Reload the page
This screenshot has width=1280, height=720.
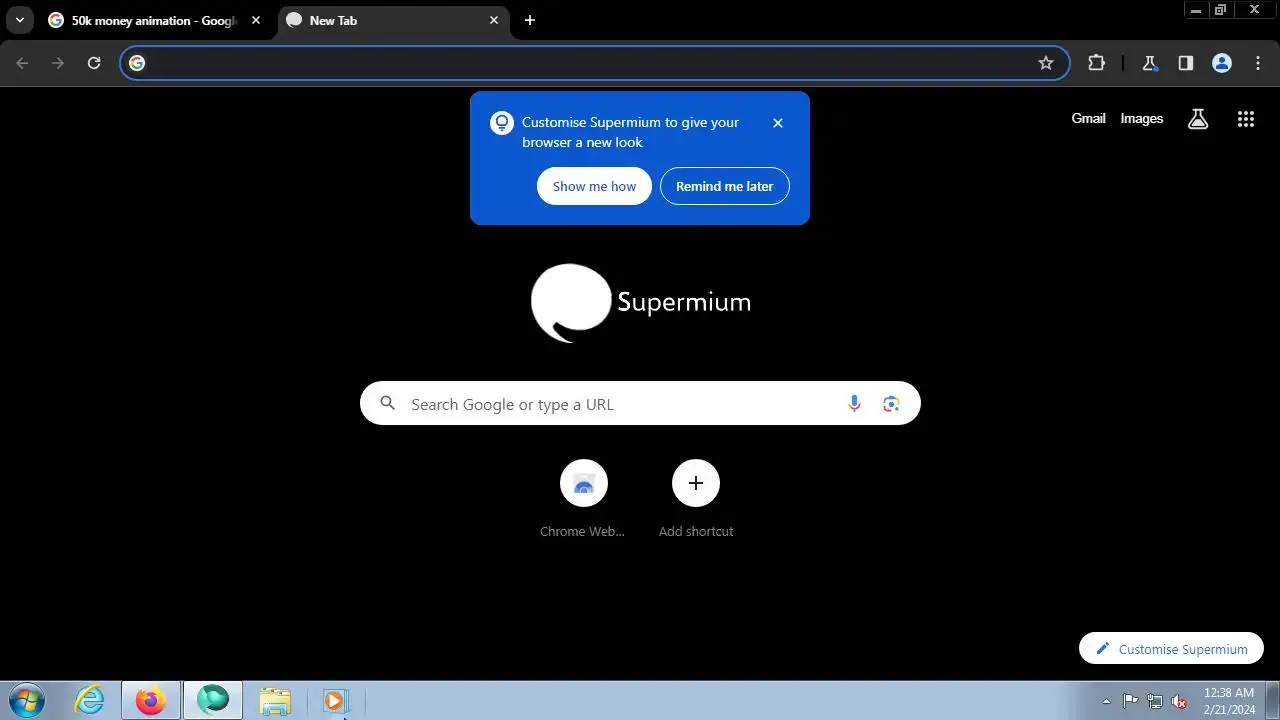click(94, 63)
